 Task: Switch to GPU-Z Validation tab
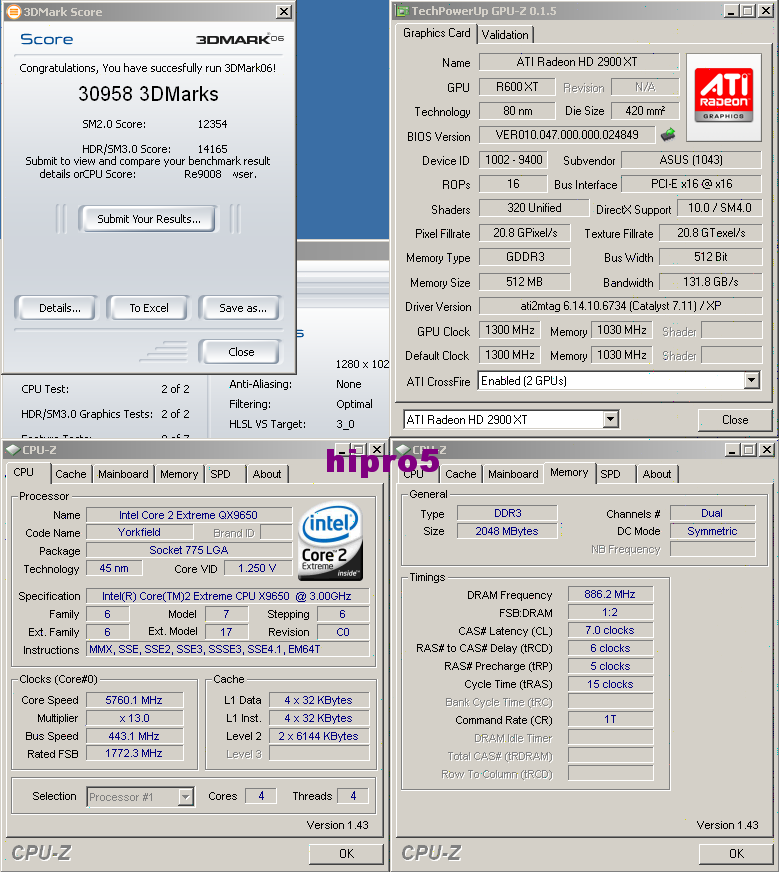click(x=505, y=34)
